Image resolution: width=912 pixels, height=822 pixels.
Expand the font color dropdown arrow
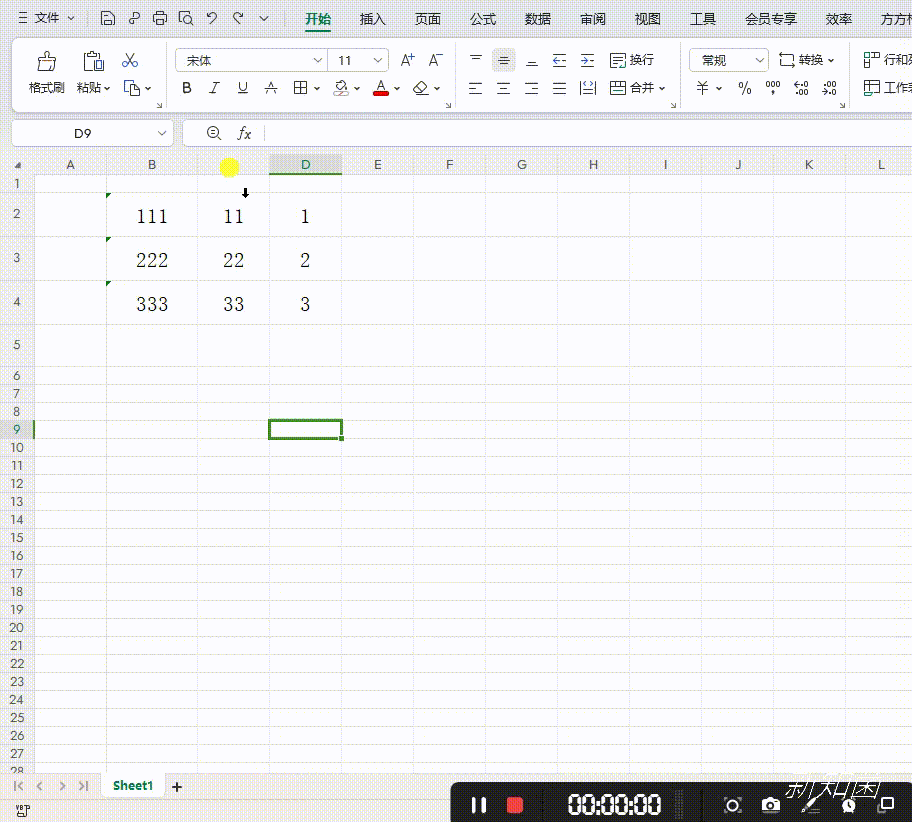(397, 88)
